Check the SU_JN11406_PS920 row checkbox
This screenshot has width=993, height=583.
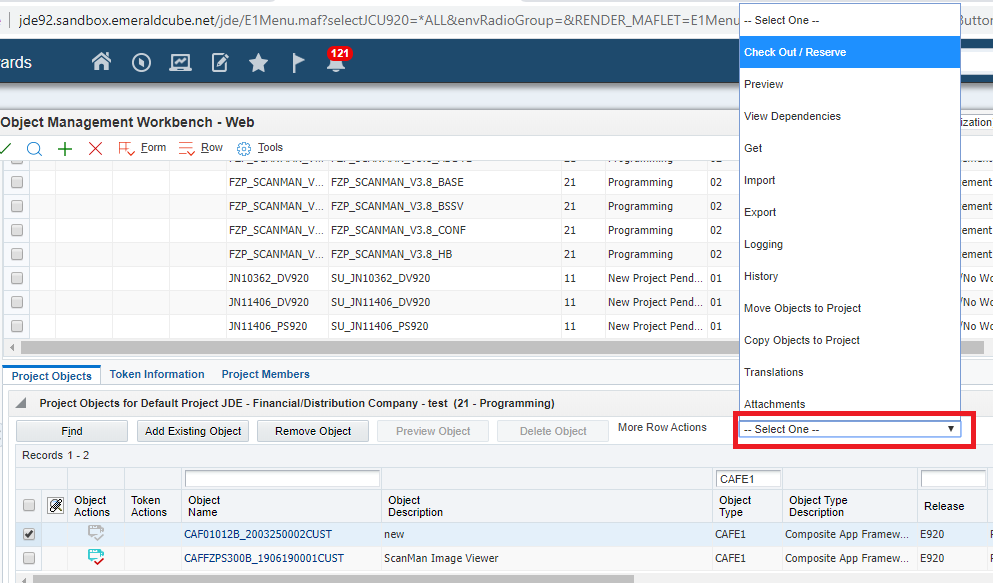coord(17,326)
